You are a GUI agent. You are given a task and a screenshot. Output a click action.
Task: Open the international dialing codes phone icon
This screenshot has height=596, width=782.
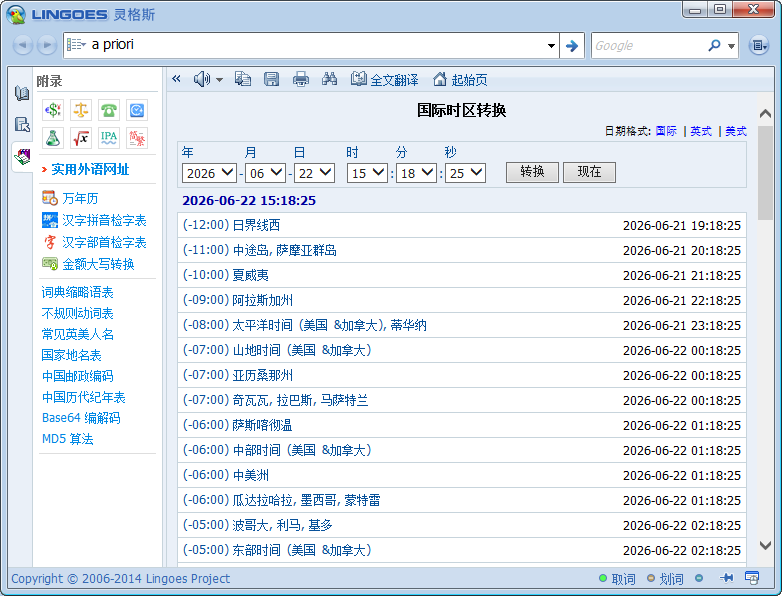pyautogui.click(x=109, y=110)
